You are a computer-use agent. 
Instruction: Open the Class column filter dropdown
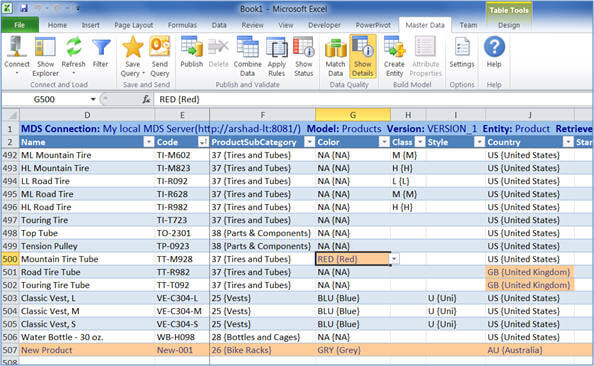[x=420, y=142]
